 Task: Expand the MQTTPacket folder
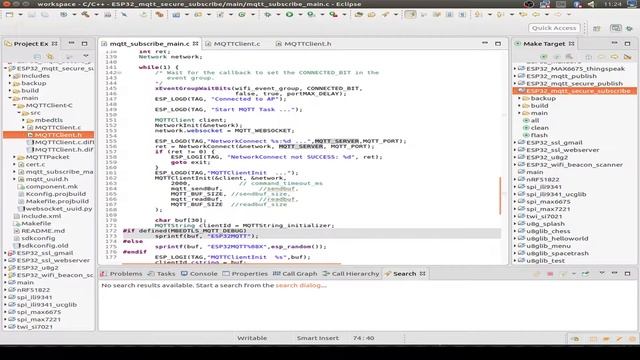pyautogui.click(x=14, y=157)
